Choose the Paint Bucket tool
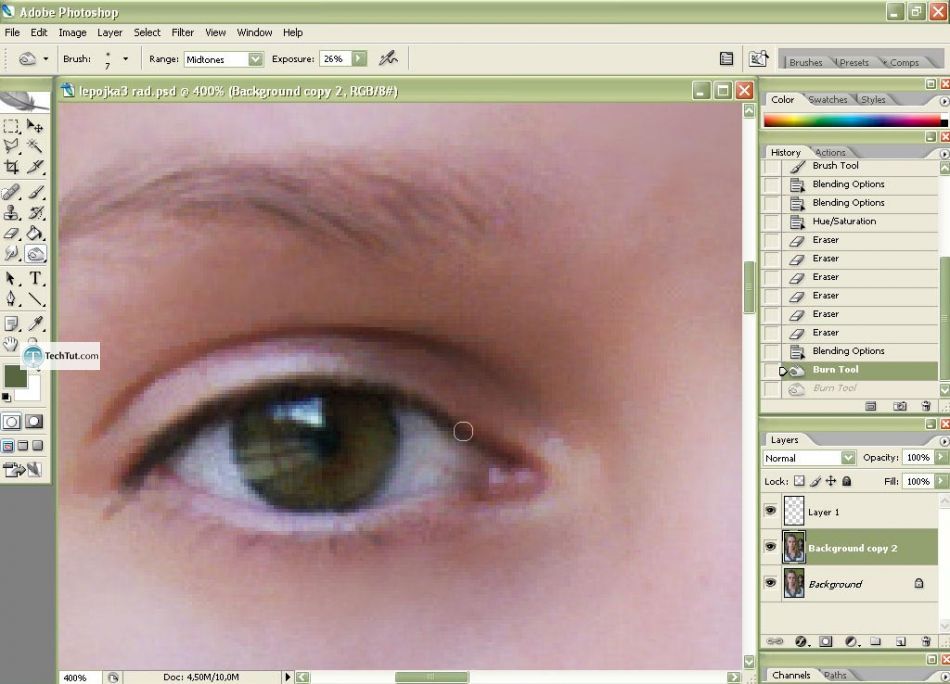Viewport: 950px width, 684px height. pyautogui.click(x=35, y=233)
